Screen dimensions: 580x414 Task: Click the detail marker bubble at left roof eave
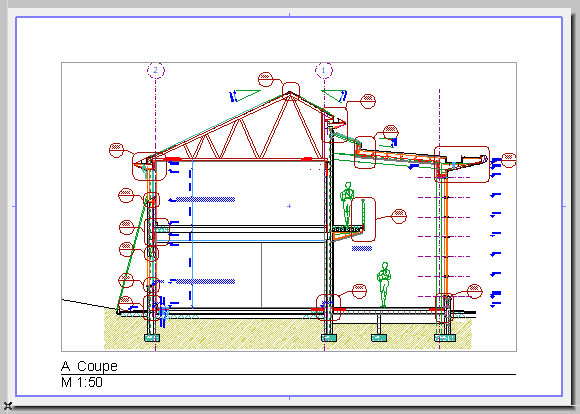pyautogui.click(x=117, y=150)
